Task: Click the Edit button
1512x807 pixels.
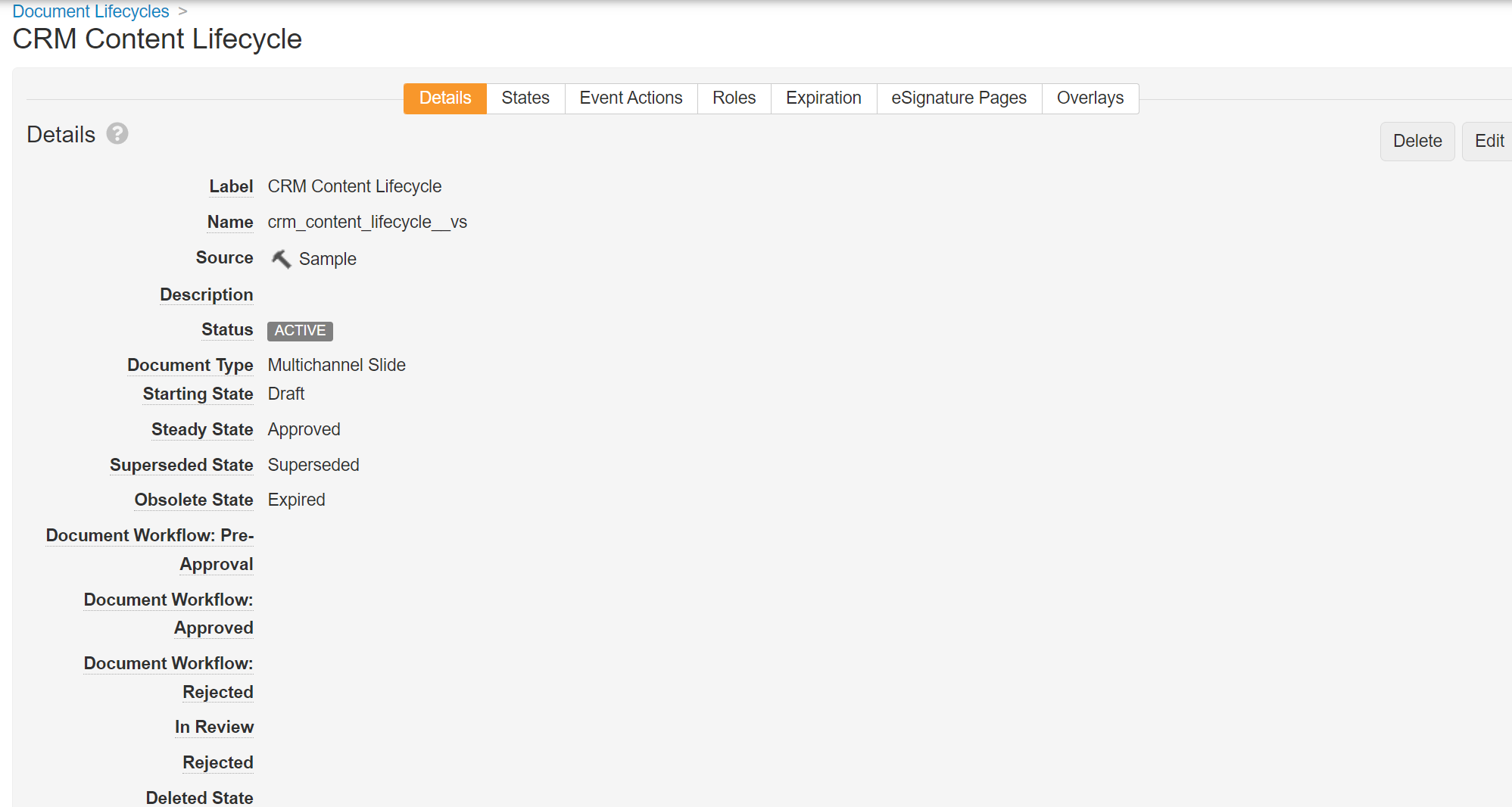Action: (1489, 142)
